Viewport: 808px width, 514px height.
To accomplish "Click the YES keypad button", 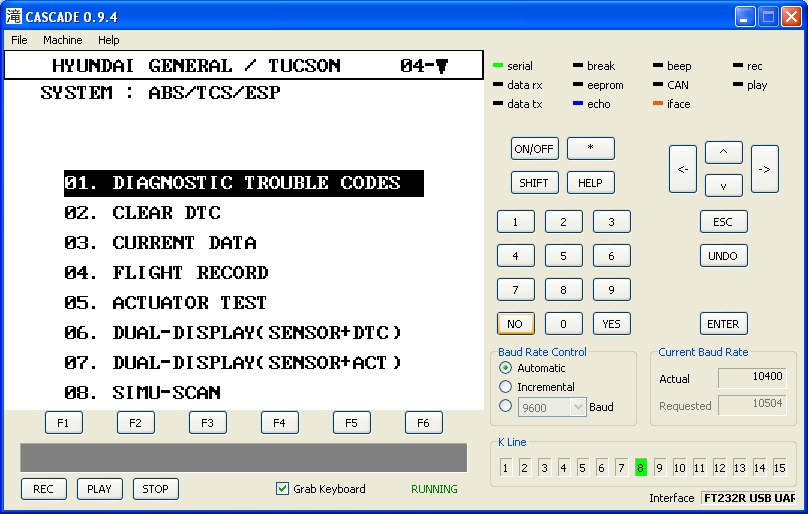I will coord(611,324).
